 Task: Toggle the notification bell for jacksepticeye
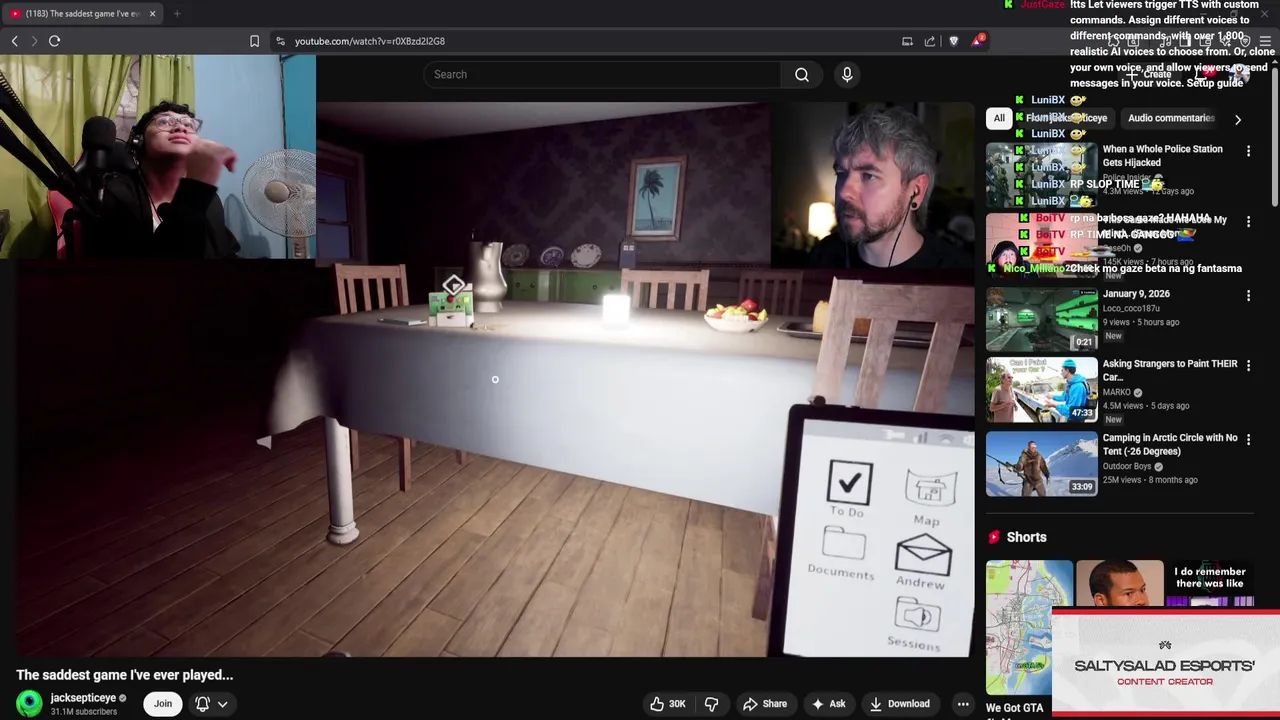point(202,704)
